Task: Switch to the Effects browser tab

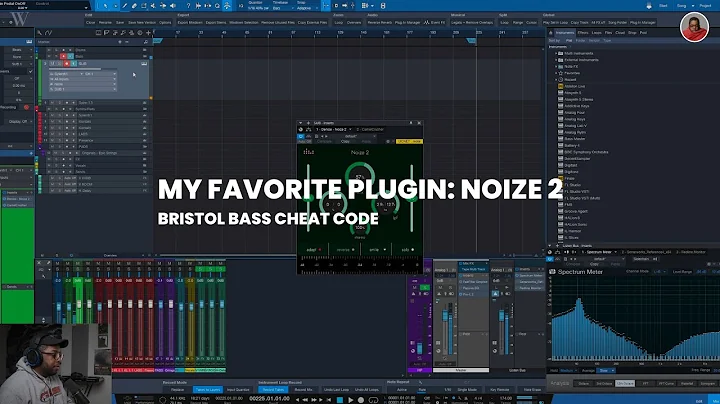Action: (x=583, y=33)
